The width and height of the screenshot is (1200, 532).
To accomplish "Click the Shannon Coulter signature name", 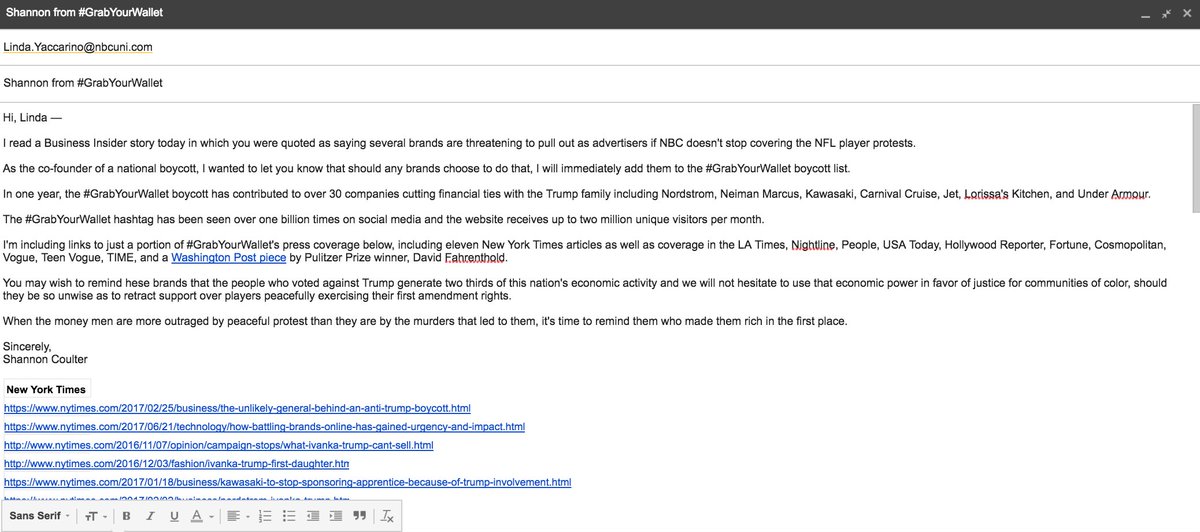I will (46, 360).
